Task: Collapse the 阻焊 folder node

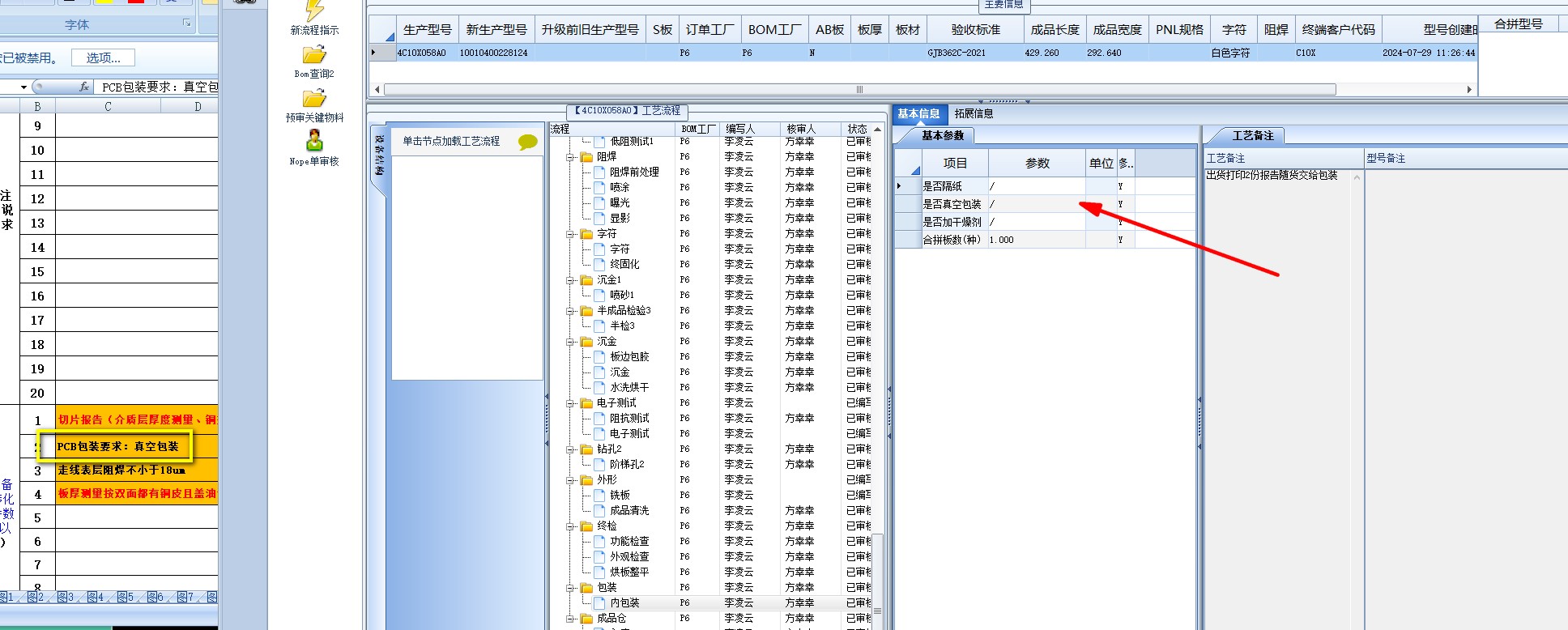Action: pyautogui.click(x=570, y=157)
